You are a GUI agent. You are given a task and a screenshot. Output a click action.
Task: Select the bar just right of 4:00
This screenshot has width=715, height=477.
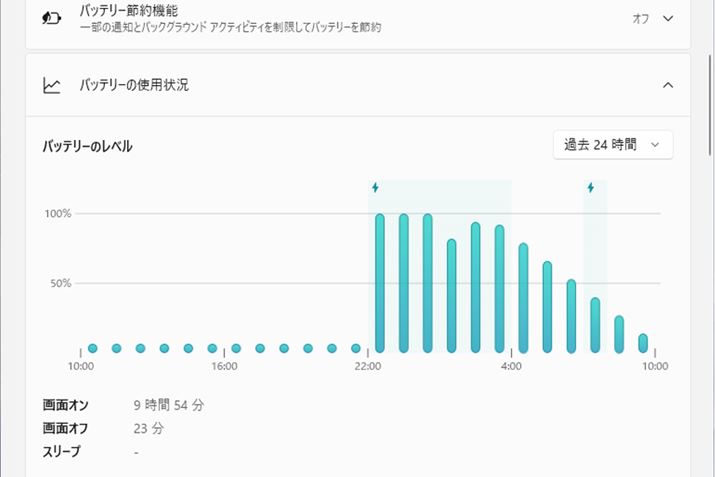click(523, 298)
